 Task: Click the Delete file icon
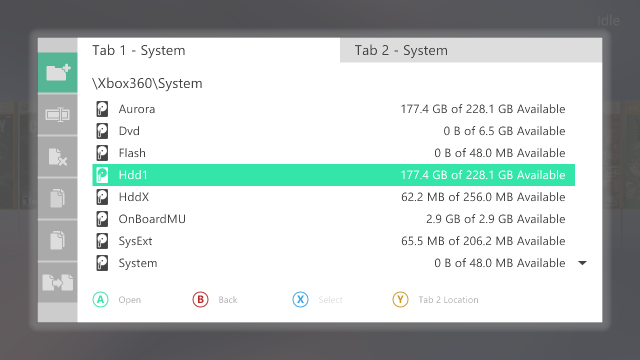58,157
